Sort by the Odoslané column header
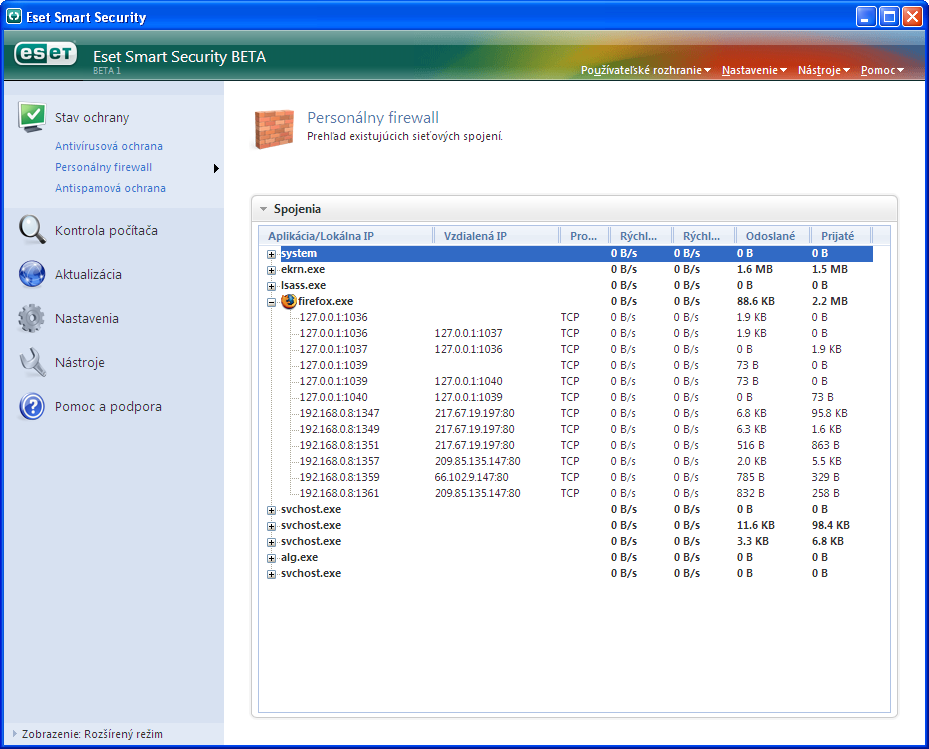 click(771, 236)
